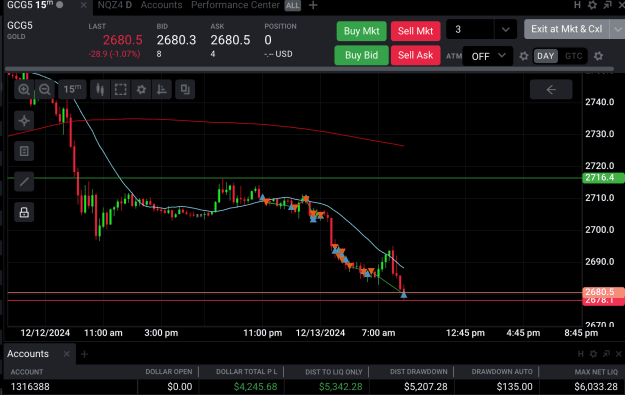The width and height of the screenshot is (625, 395).
Task: Add a new tab with top plus
Action: (313, 5)
